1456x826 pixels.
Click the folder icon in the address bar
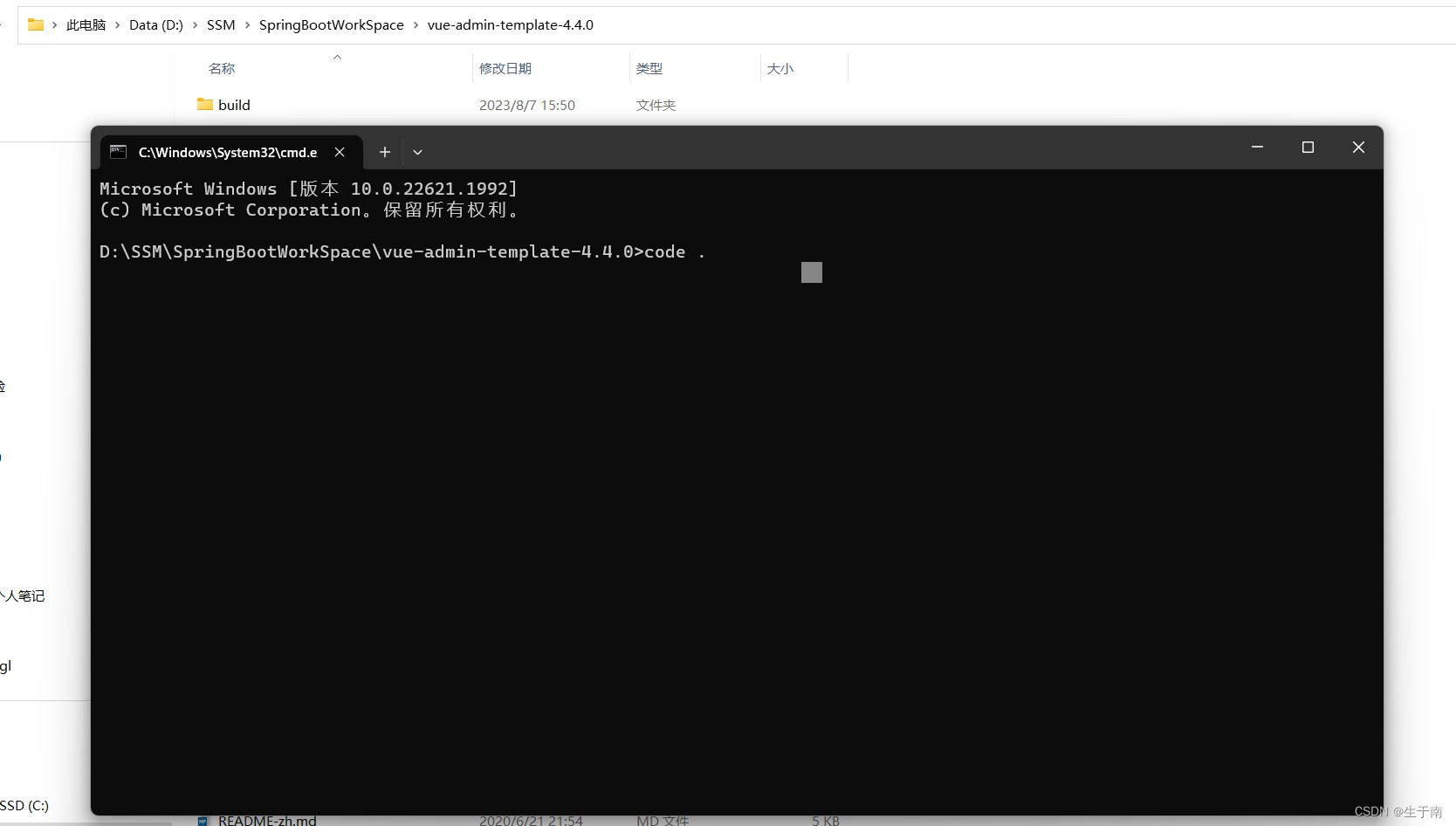click(36, 24)
